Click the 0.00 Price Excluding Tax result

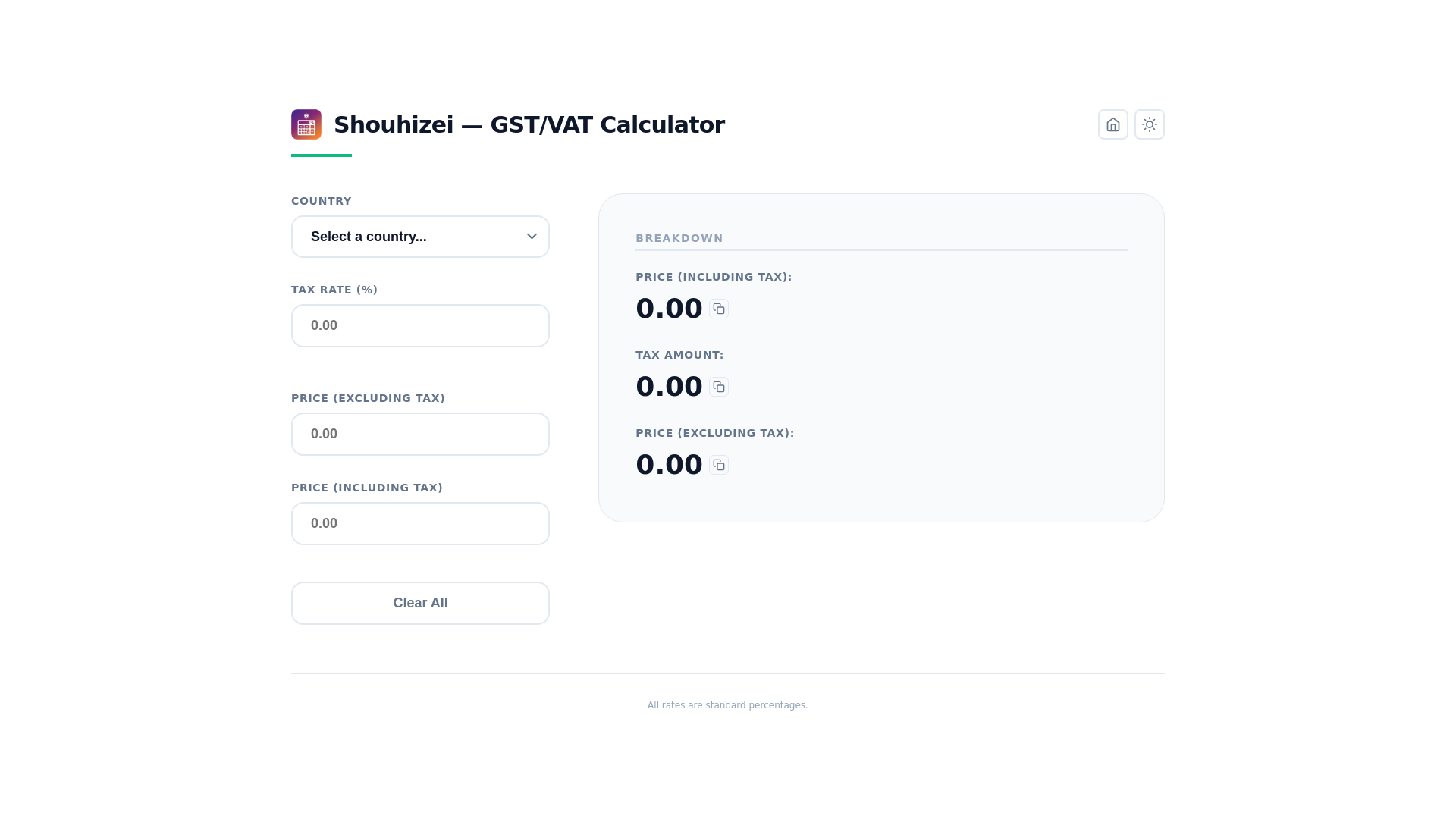tap(668, 465)
